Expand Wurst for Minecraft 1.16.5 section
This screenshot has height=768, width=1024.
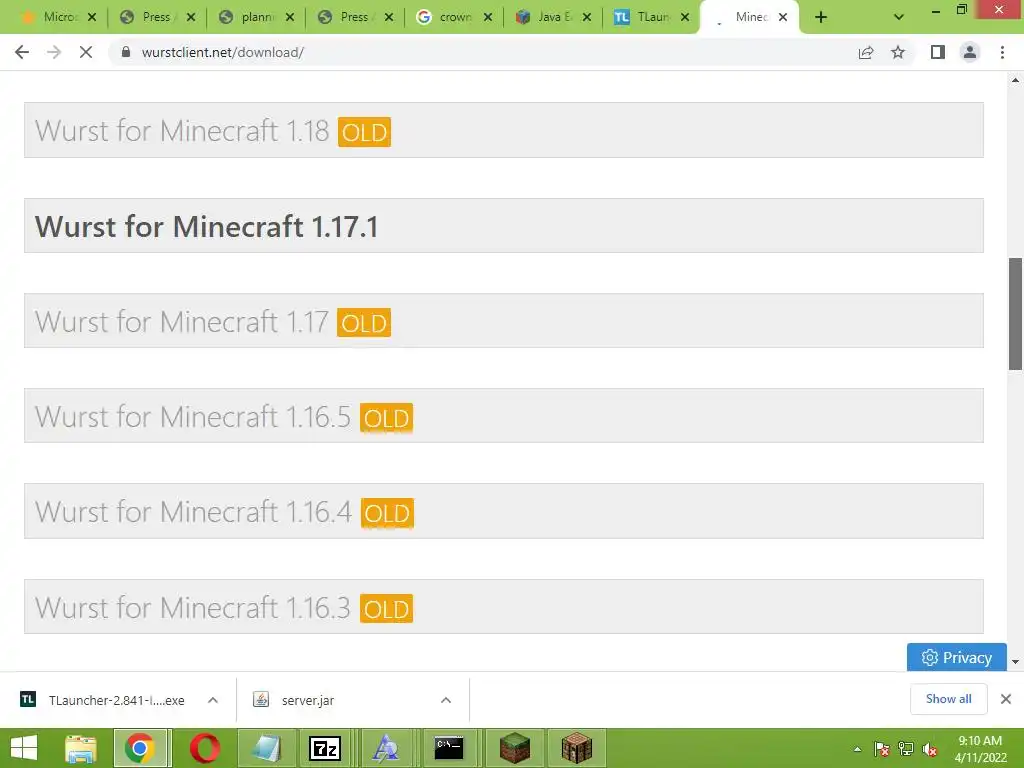tap(504, 416)
